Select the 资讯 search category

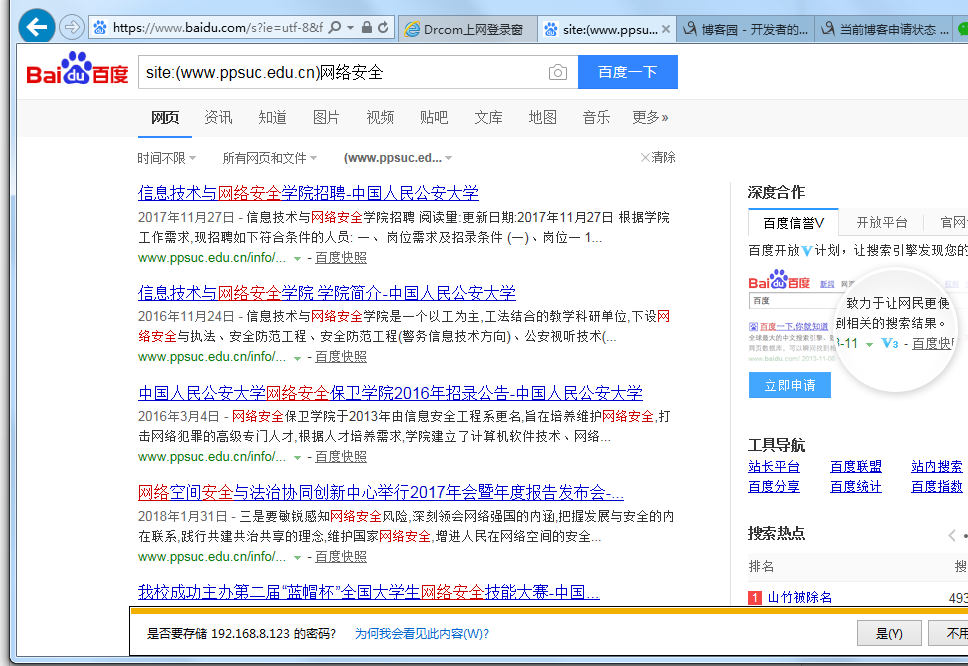click(x=219, y=117)
